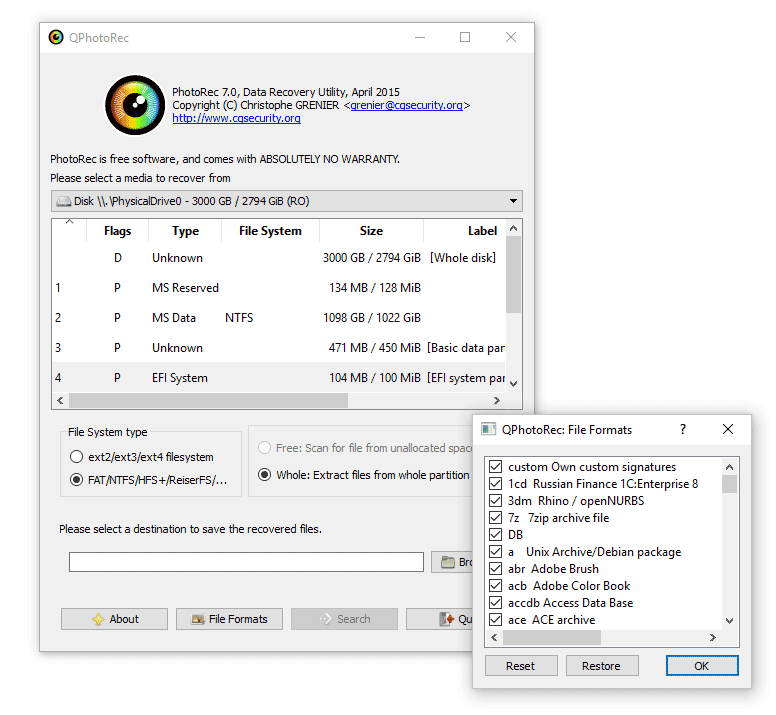The width and height of the screenshot is (776, 715).
Task: Maximize the QPhotoRec window
Action: pos(465,37)
